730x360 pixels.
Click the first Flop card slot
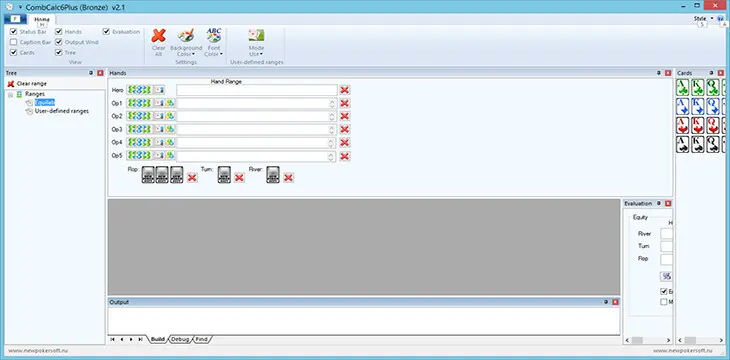tap(148, 175)
